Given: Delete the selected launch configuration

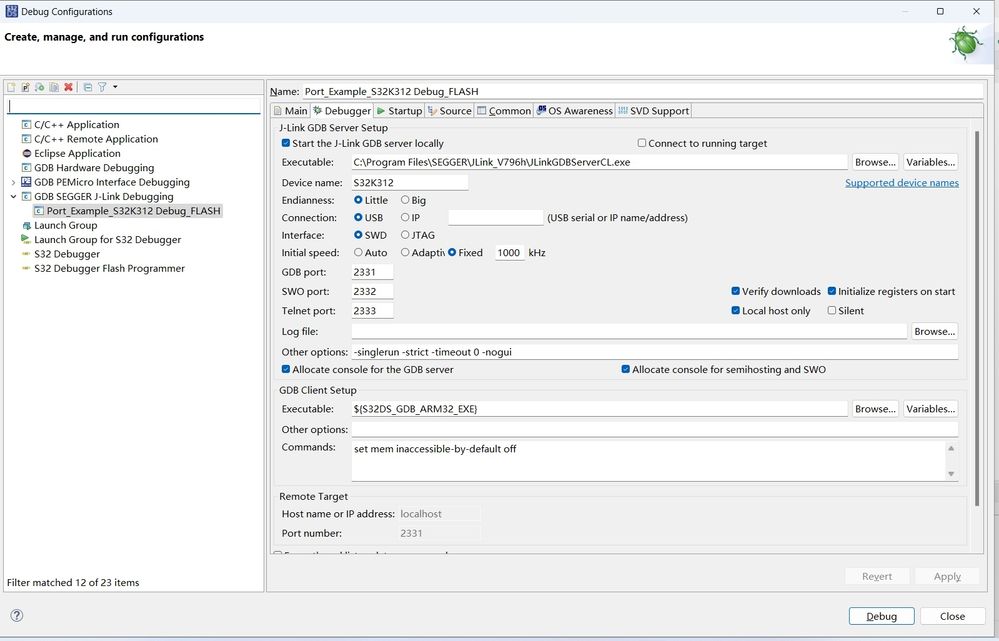Looking at the screenshot, I should pos(67,87).
